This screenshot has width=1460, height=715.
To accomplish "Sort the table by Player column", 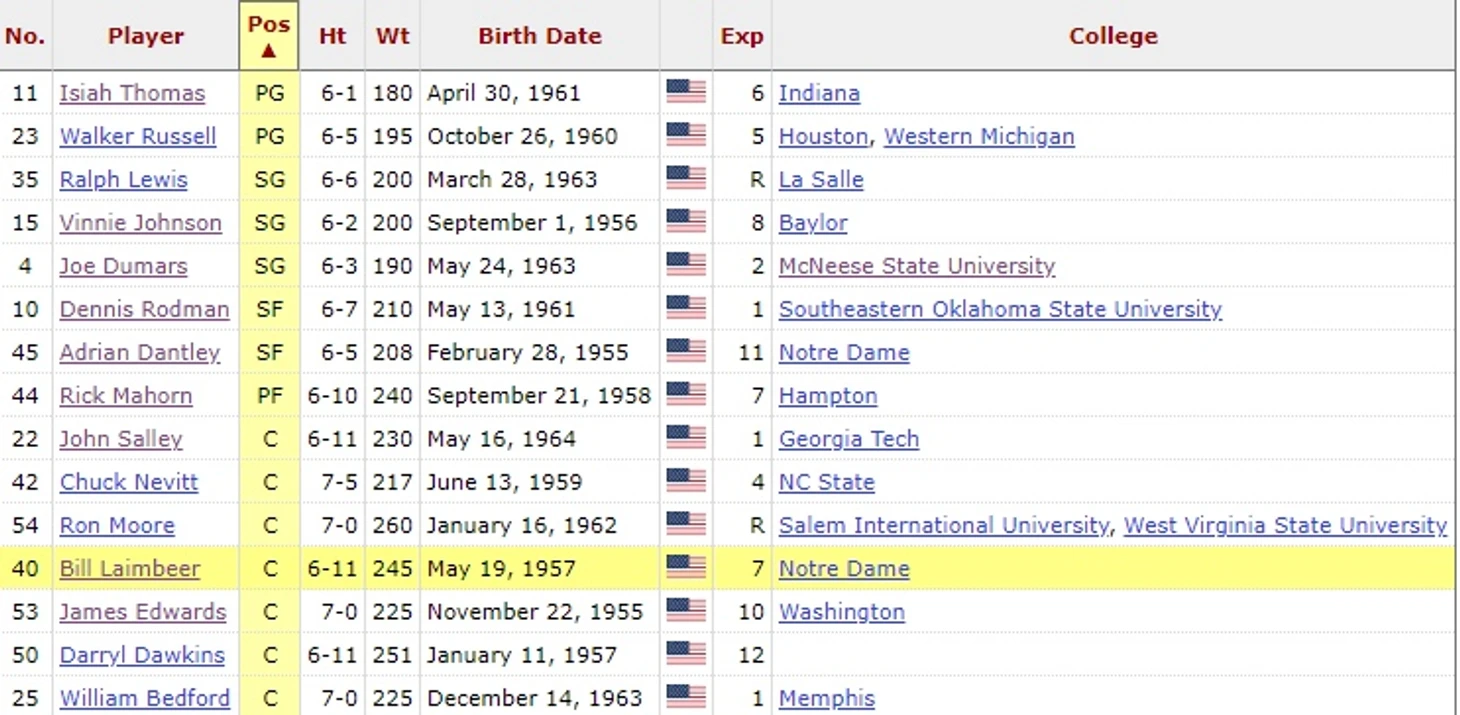I will click(146, 36).
